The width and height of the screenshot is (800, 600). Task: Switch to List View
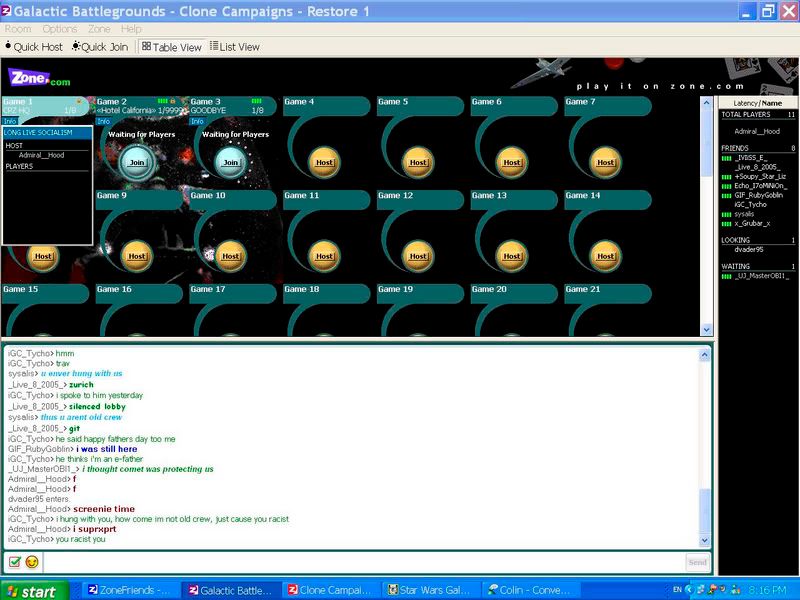pyautogui.click(x=235, y=47)
